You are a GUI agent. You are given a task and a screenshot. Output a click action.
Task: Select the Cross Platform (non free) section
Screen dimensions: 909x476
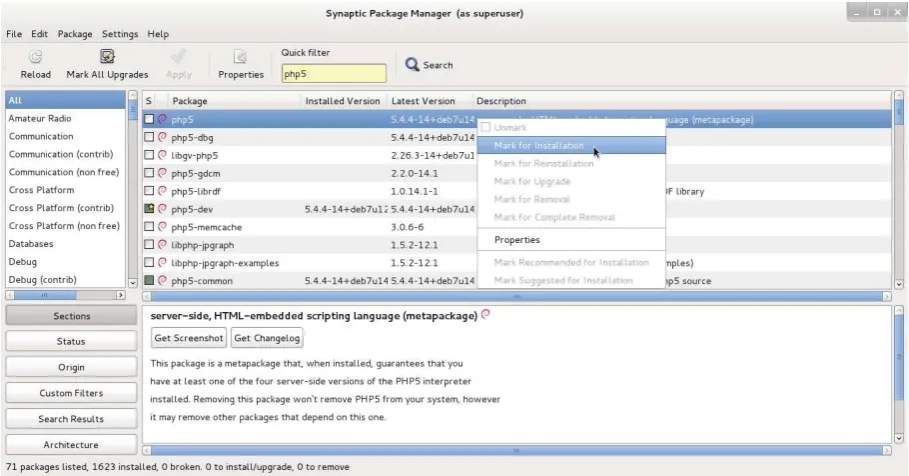66,226
